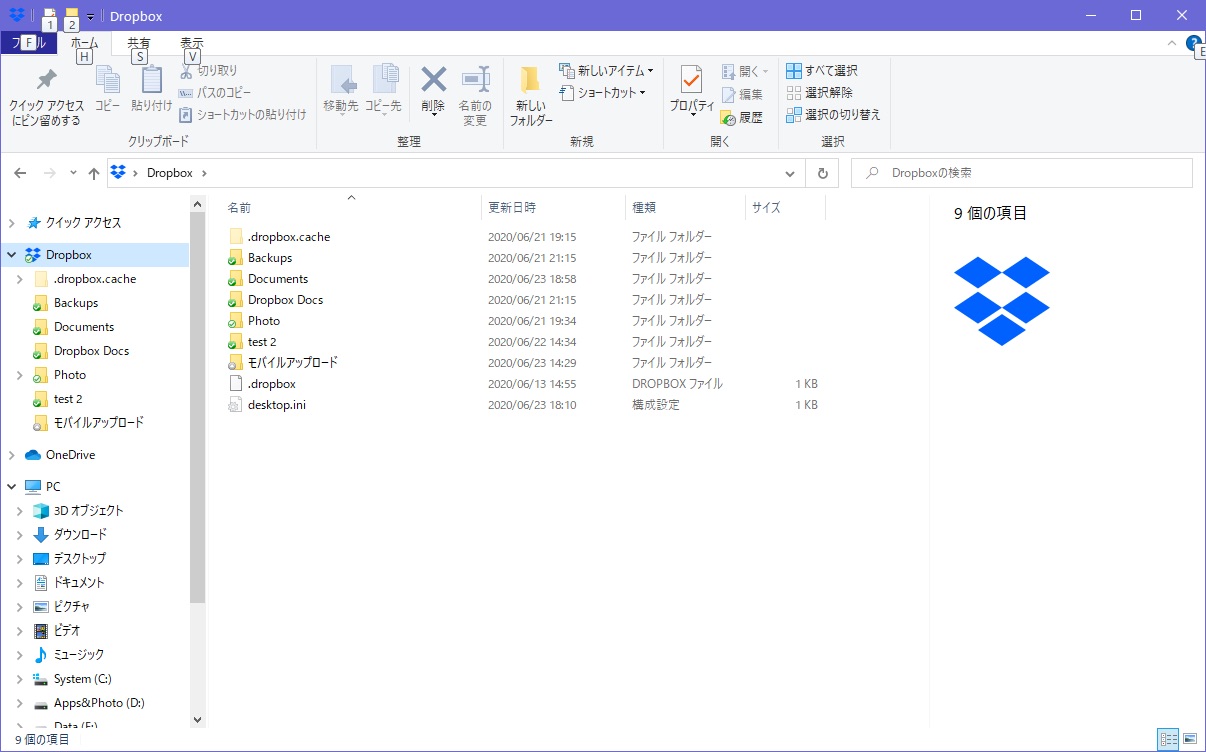Expand クイック アクセス in navigation pane
The width and height of the screenshot is (1206, 752).
click(12, 223)
